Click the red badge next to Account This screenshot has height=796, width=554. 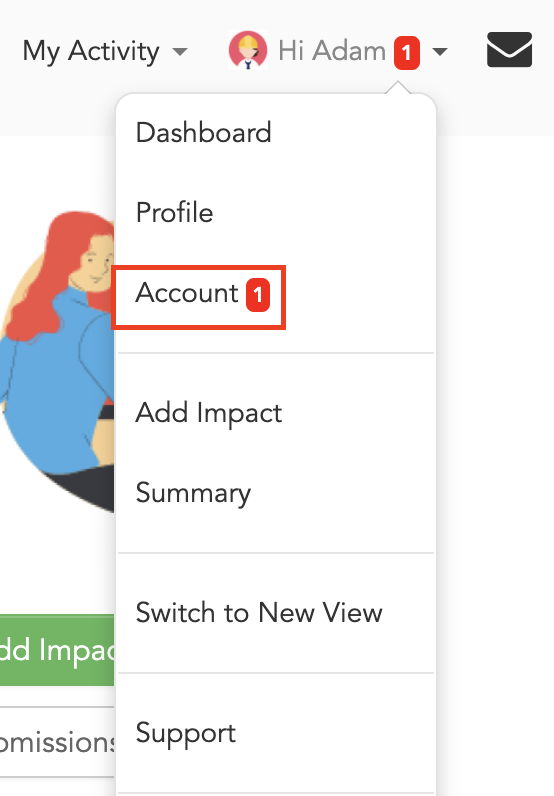click(x=258, y=295)
